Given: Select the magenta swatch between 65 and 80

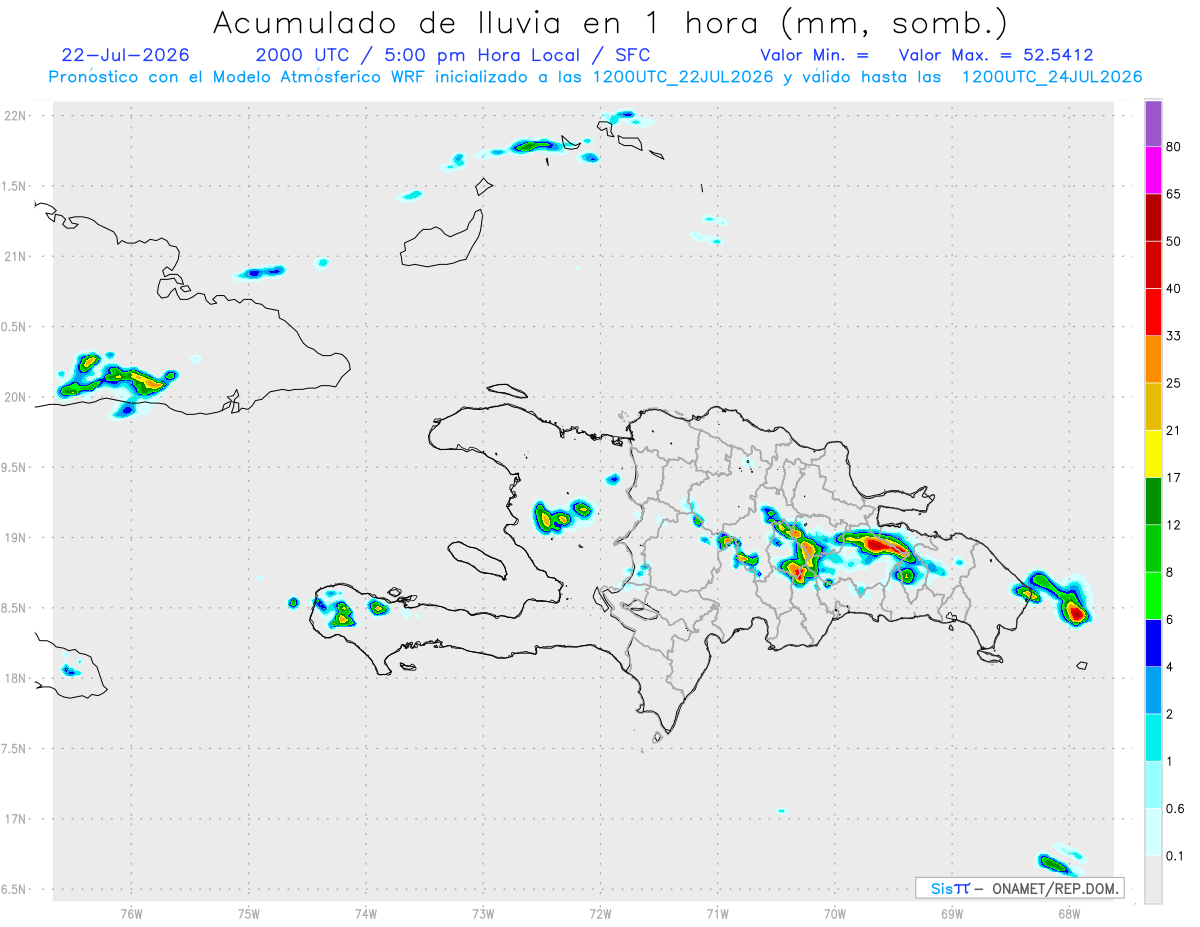Looking at the screenshot, I should (x=1153, y=170).
